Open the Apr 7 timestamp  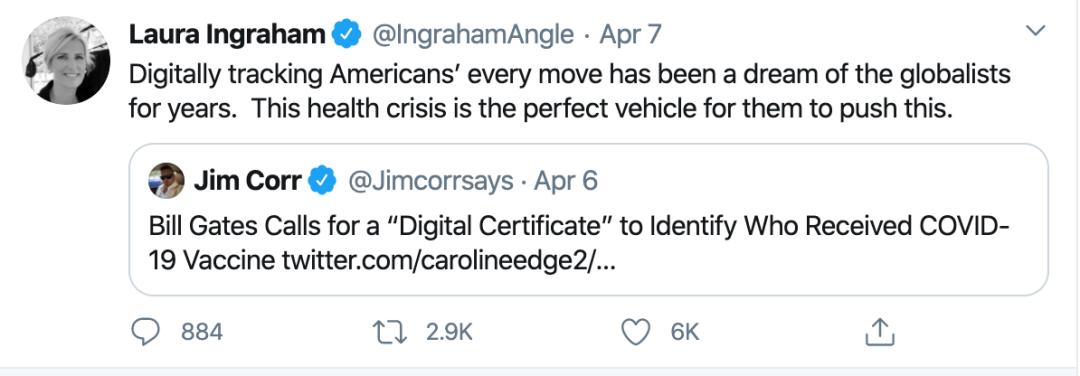click(630, 34)
